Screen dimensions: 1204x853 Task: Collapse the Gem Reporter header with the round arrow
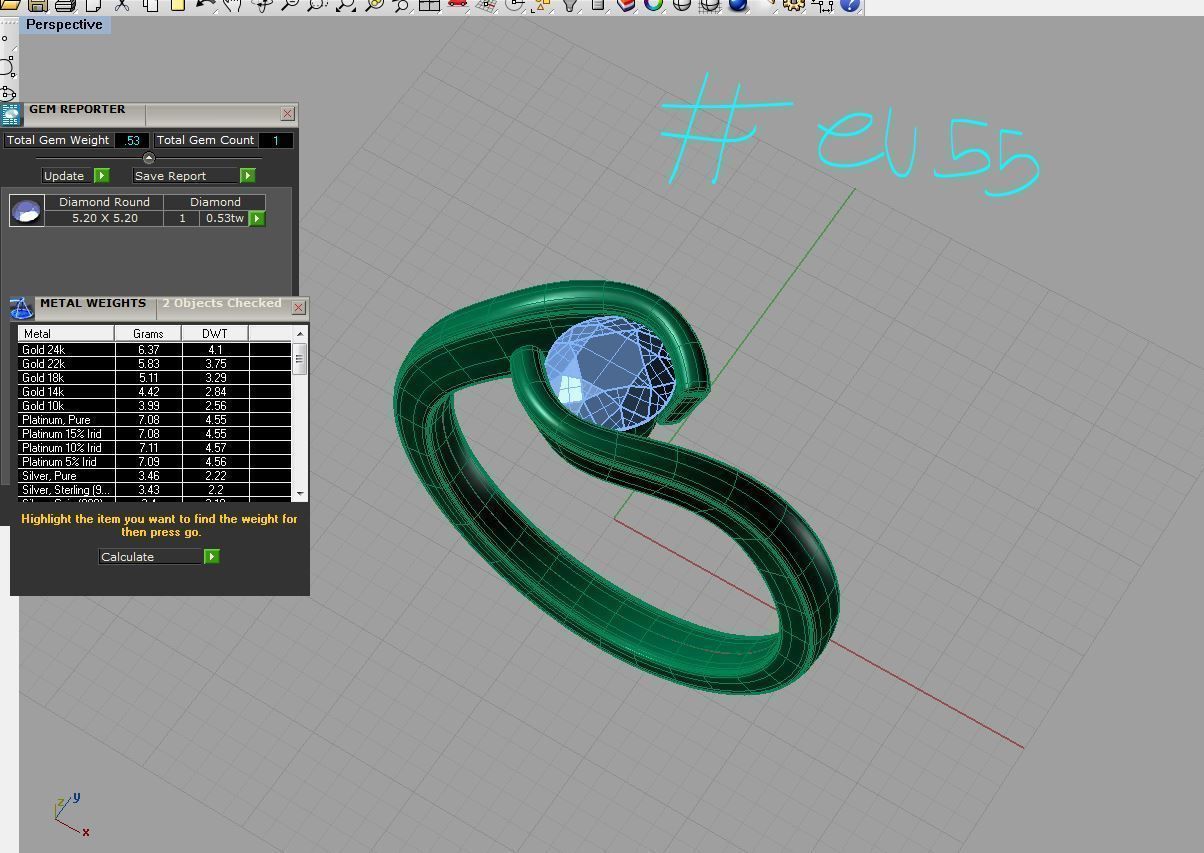click(149, 158)
